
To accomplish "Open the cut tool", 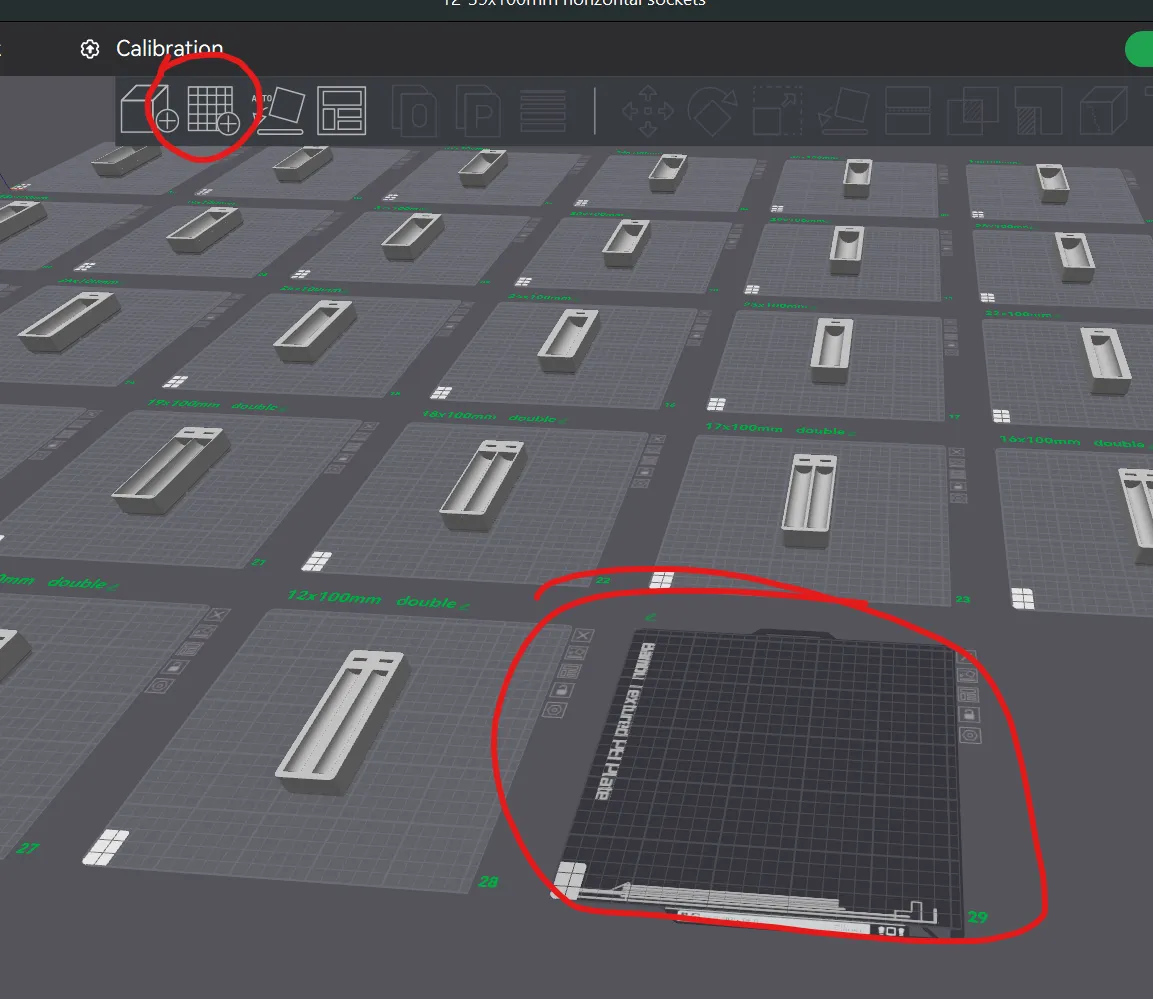I will click(x=907, y=110).
